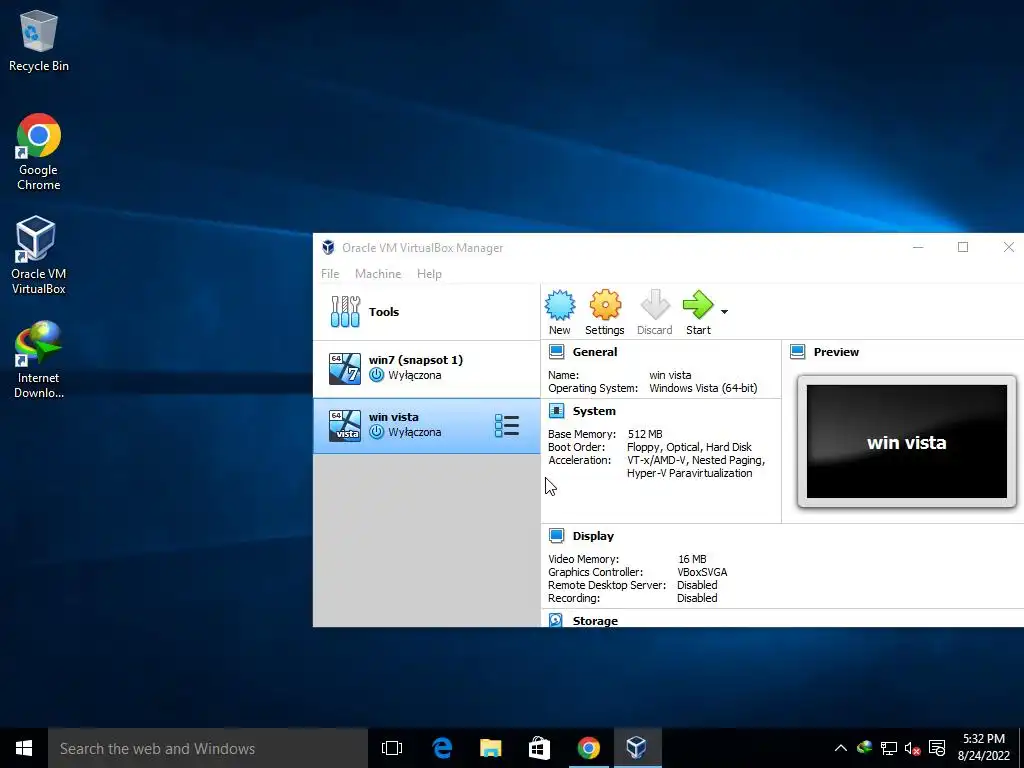Open the File menu in VirtualBox

pos(330,274)
